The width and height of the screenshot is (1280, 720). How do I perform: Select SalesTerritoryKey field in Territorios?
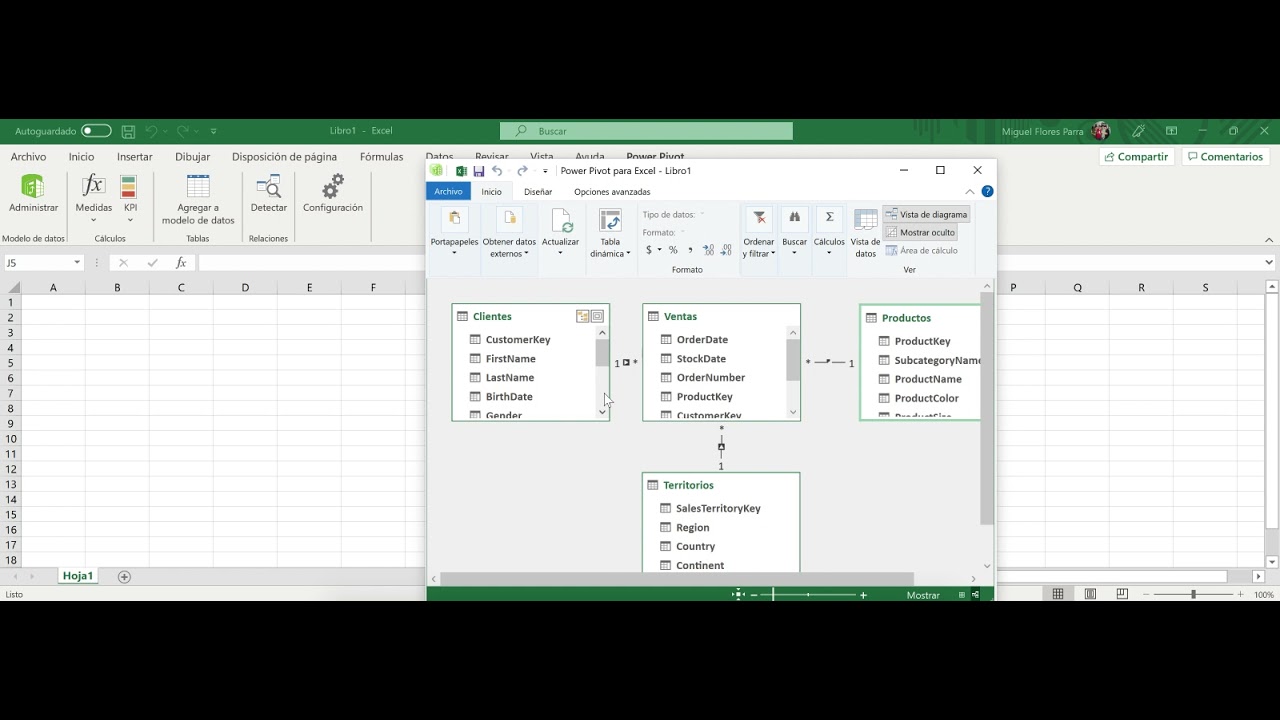(x=718, y=509)
